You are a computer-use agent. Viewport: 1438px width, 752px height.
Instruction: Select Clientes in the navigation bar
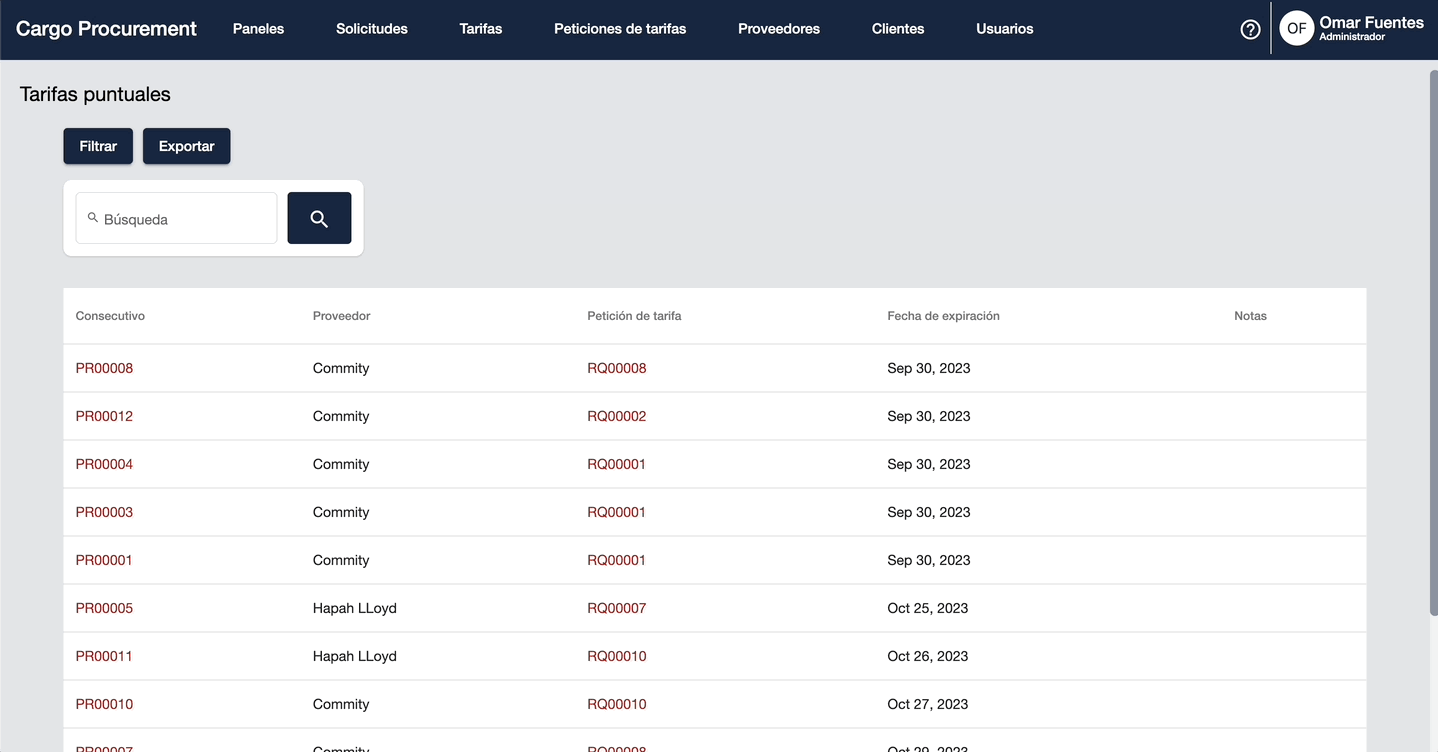(898, 29)
